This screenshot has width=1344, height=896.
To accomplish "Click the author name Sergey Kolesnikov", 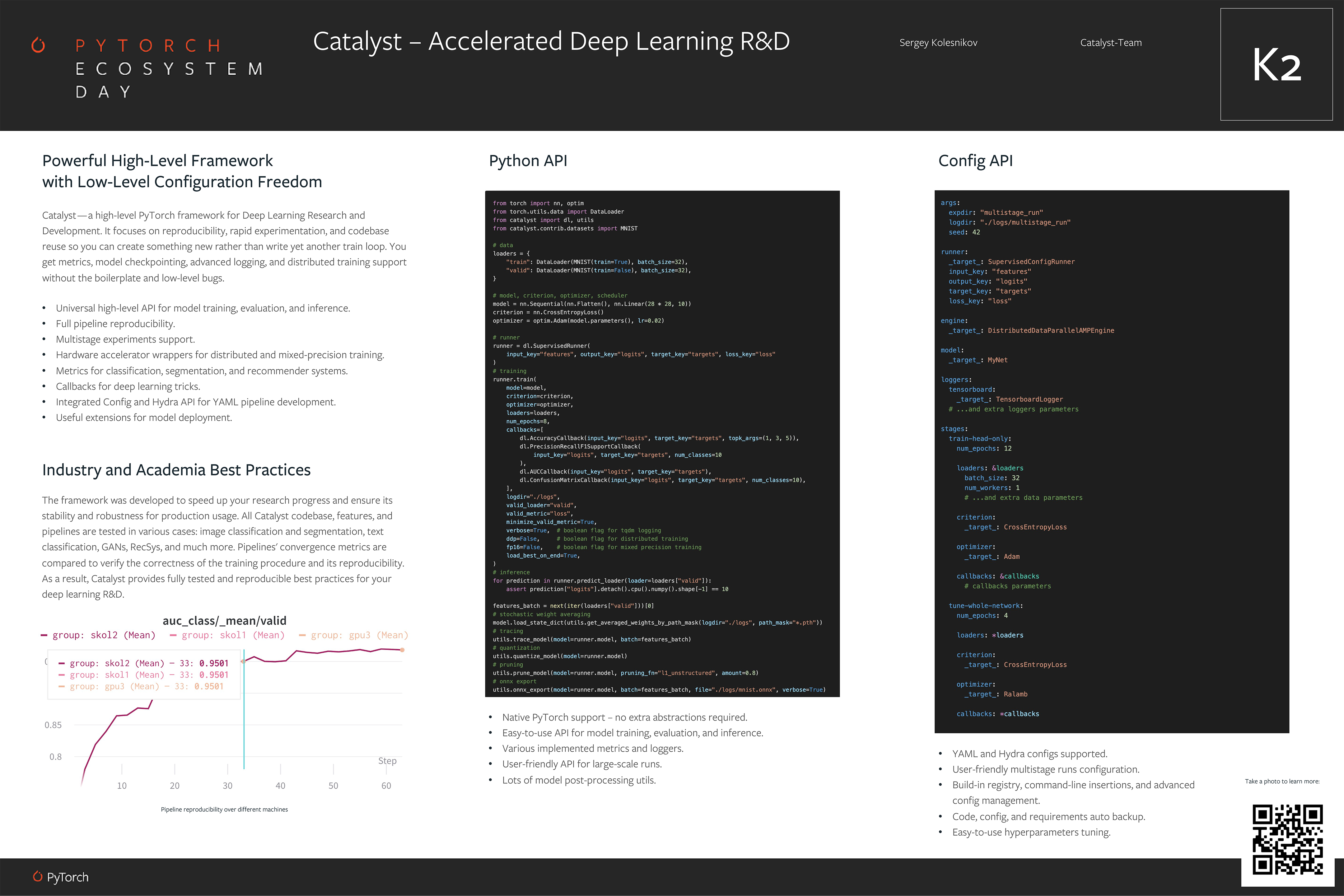I will click(938, 43).
